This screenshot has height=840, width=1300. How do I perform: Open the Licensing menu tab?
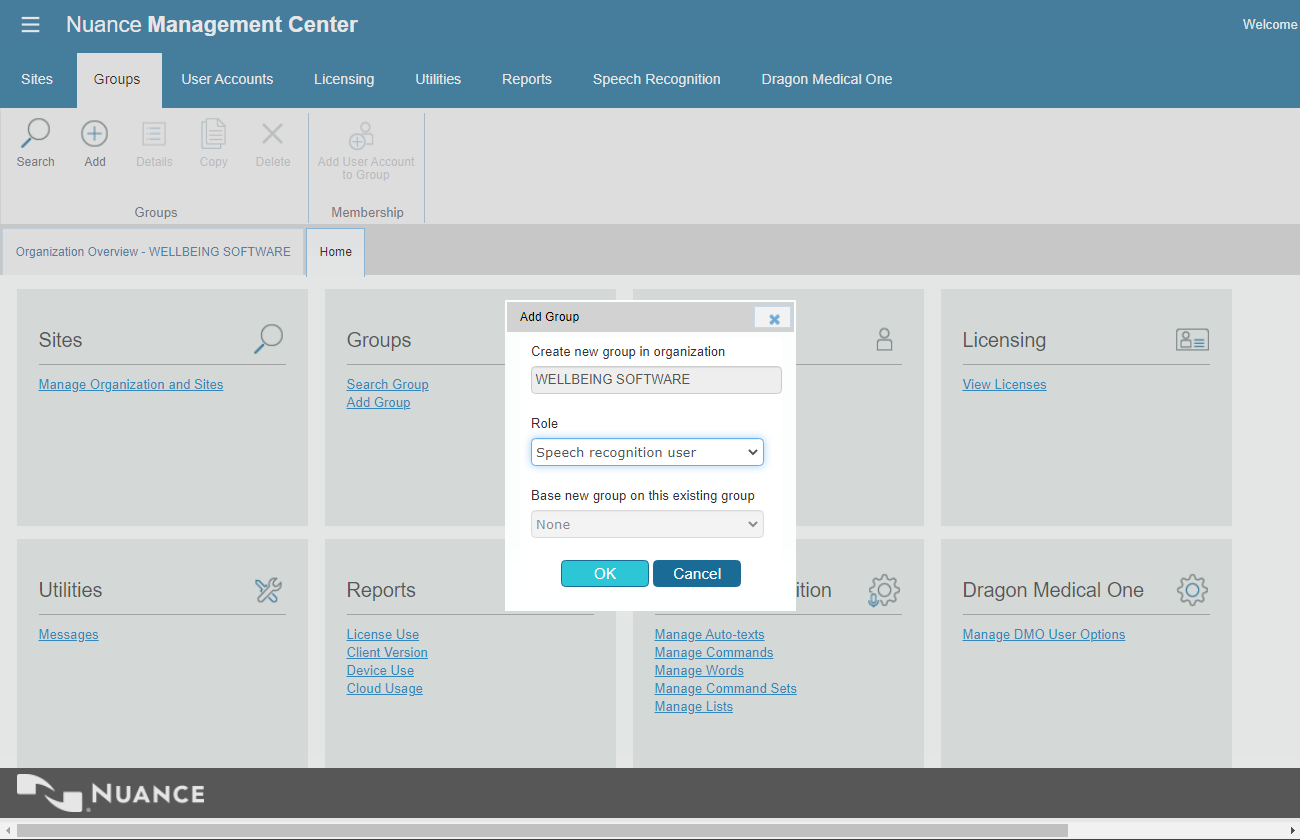pyautogui.click(x=344, y=79)
